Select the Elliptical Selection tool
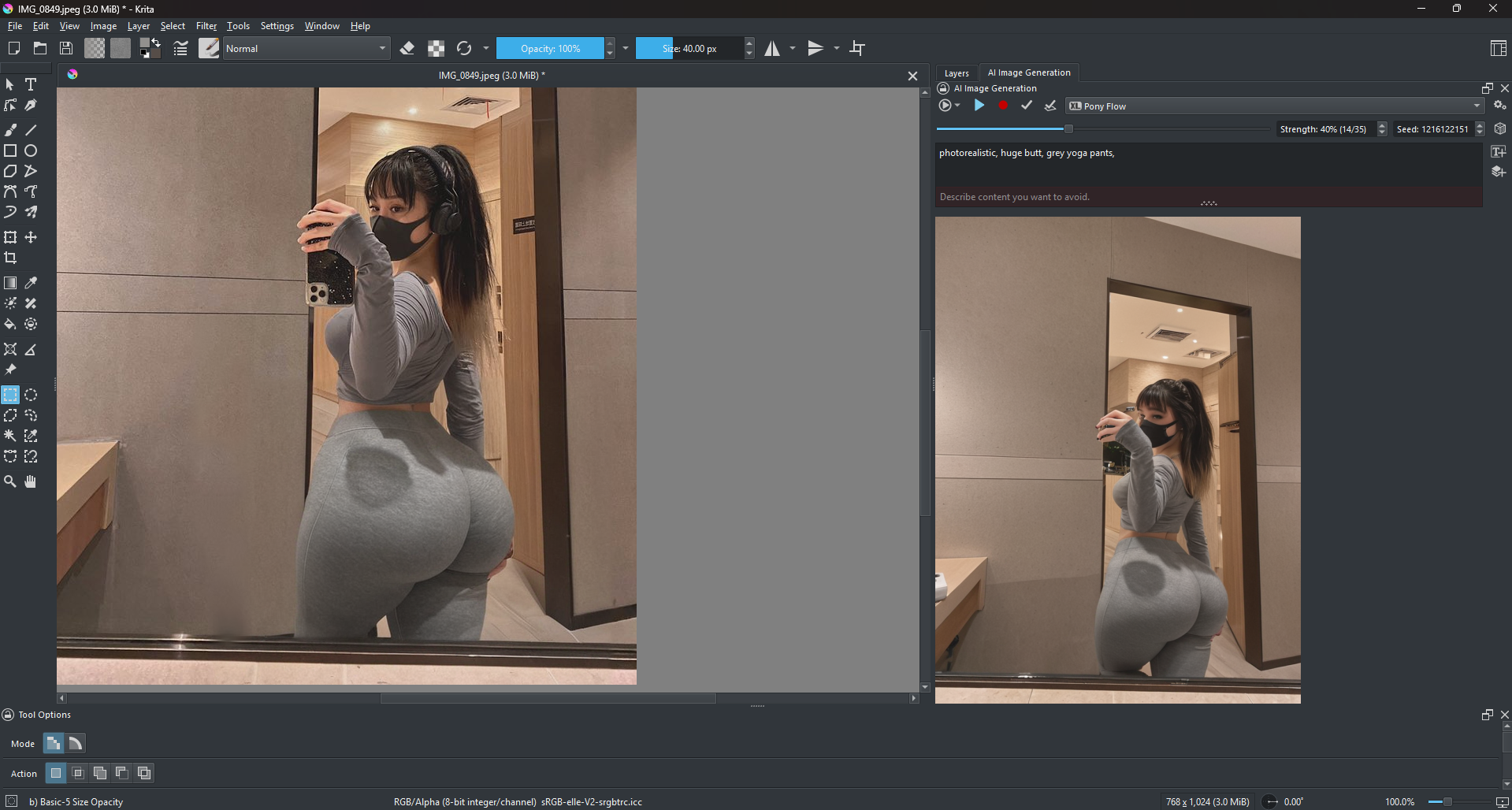 tap(31, 395)
